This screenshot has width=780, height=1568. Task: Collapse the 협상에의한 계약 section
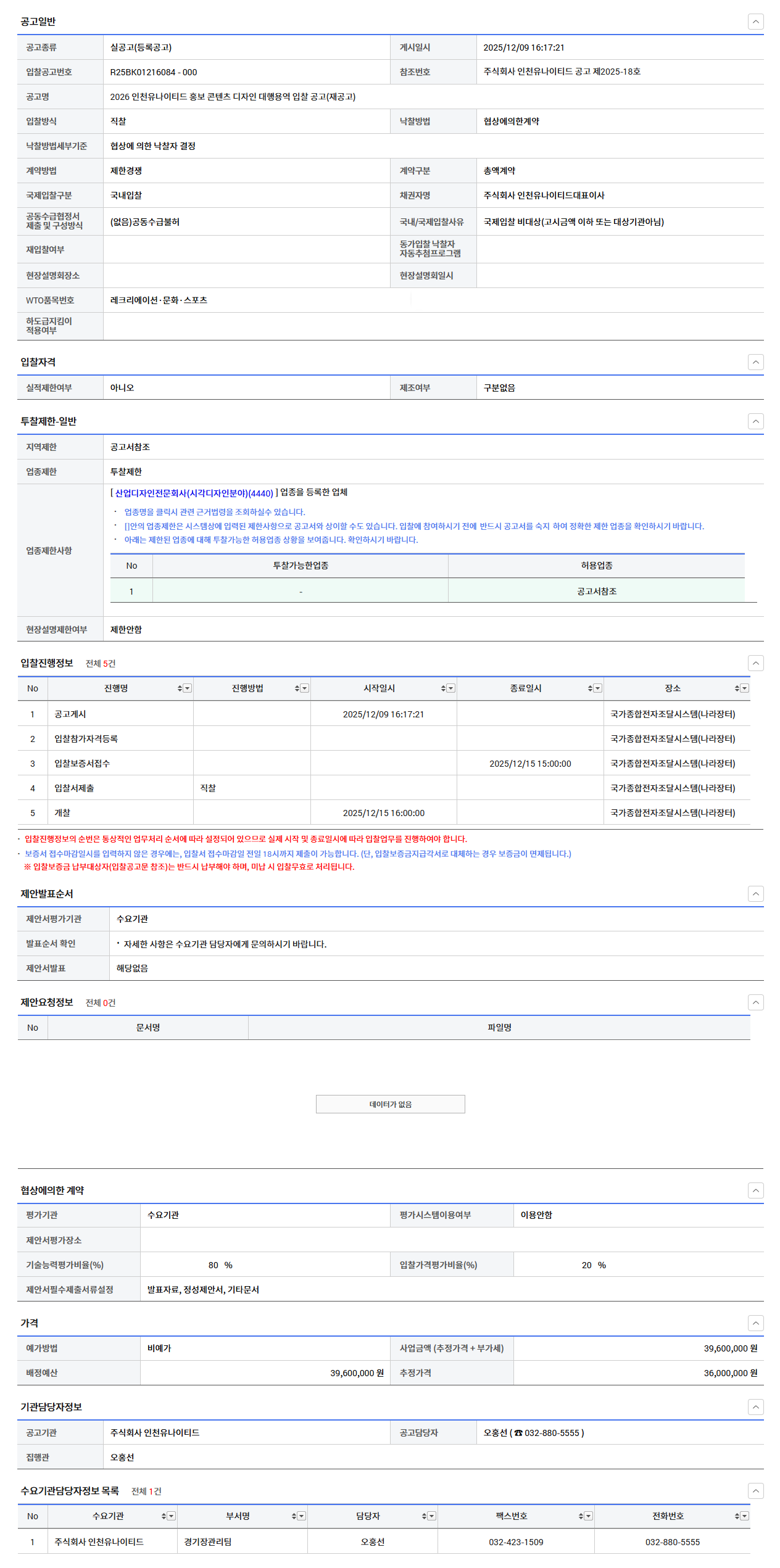pyautogui.click(x=755, y=1190)
